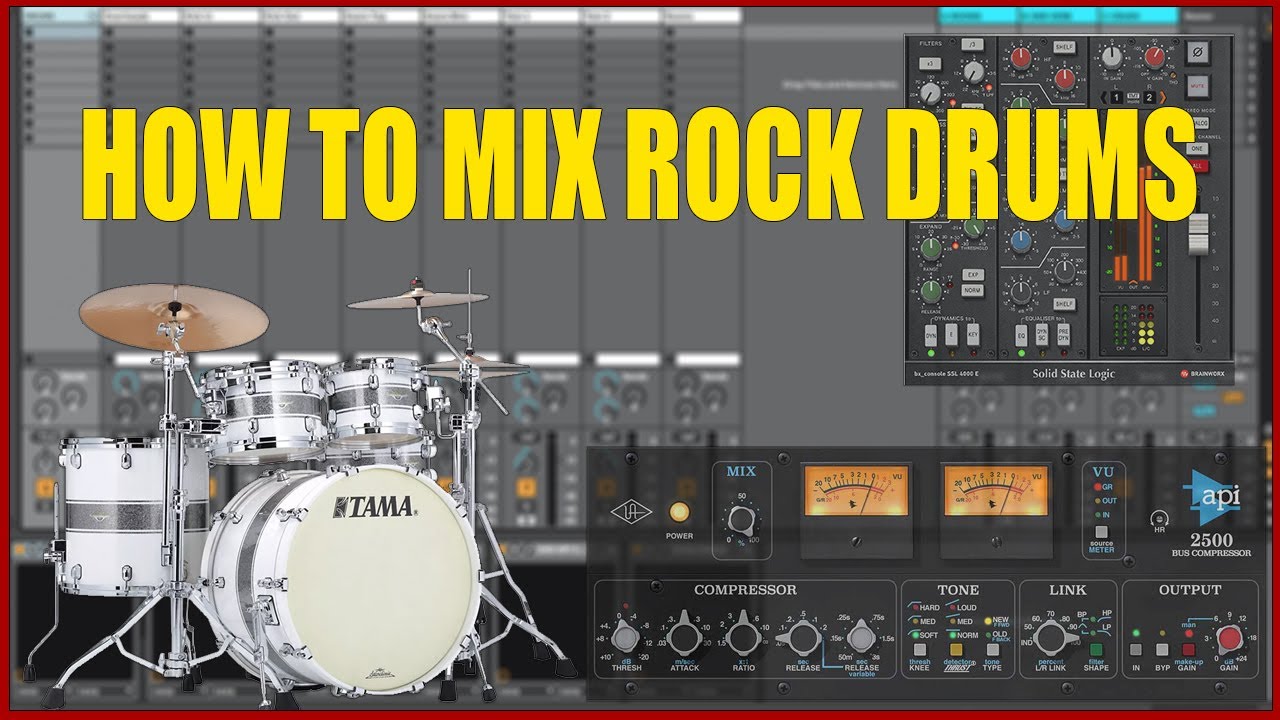The width and height of the screenshot is (1280, 720).
Task: Click the NORM button on SSL console
Action: [973, 290]
